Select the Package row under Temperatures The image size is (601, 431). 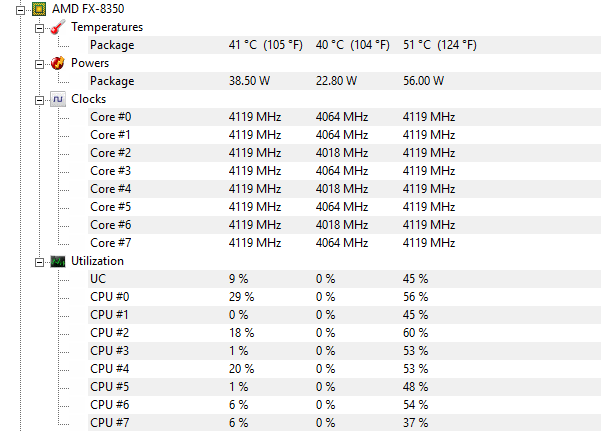(344, 45)
